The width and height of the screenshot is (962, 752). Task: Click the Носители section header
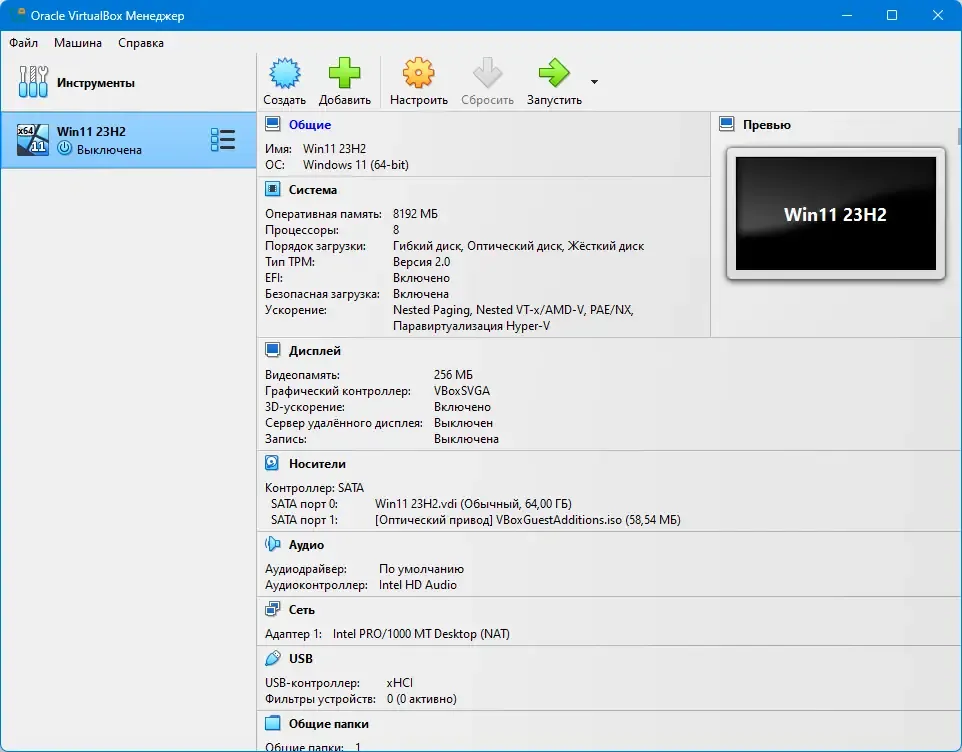(317, 464)
